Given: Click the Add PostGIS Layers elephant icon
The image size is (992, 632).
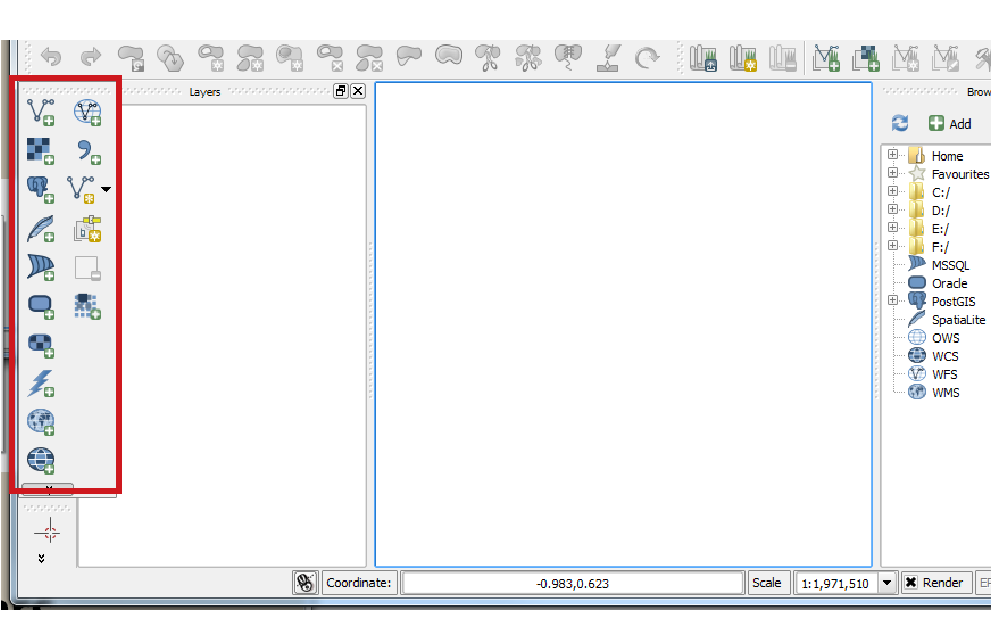Looking at the screenshot, I should (40, 189).
